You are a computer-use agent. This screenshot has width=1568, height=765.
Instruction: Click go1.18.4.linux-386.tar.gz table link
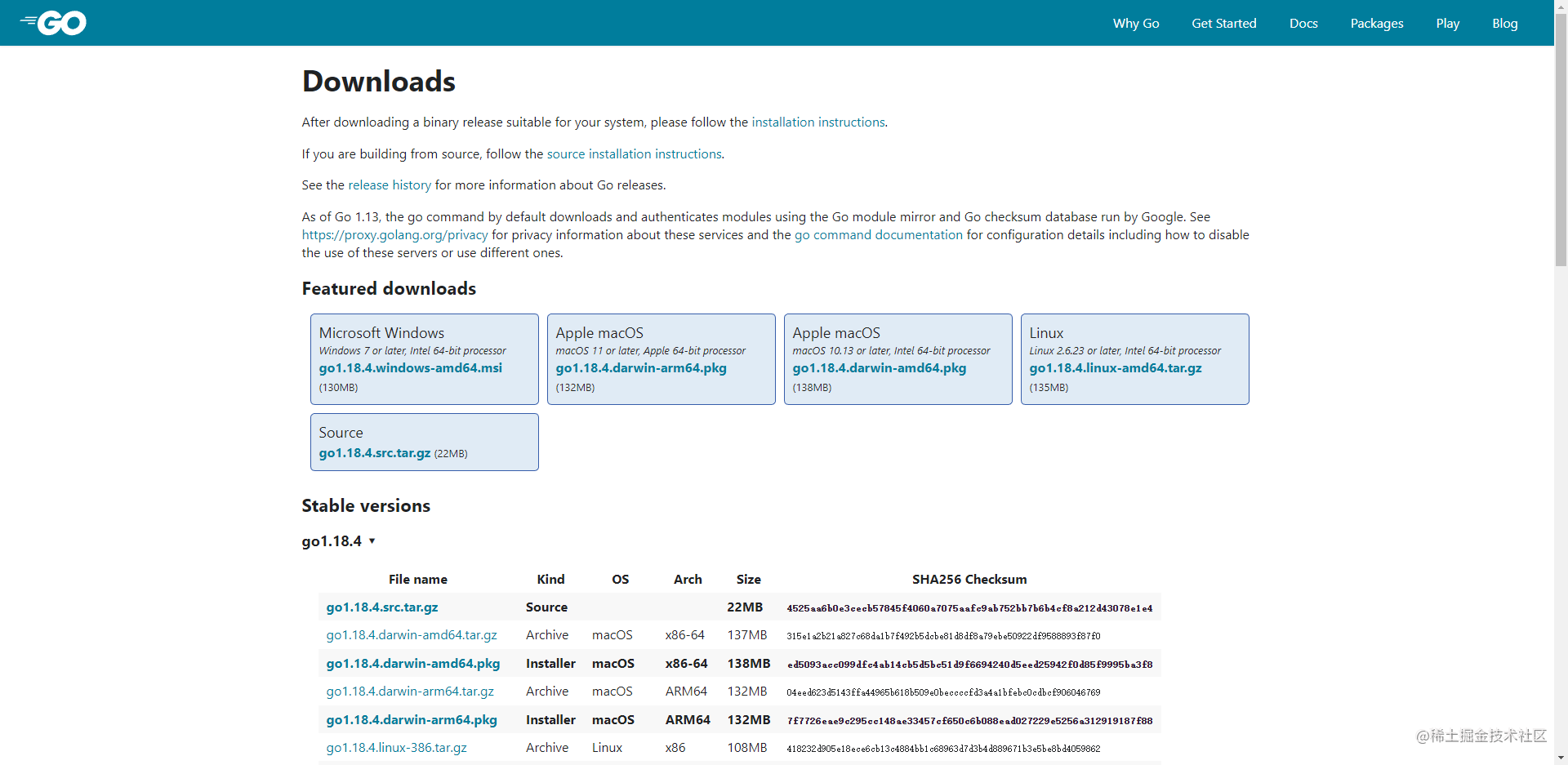[397, 748]
